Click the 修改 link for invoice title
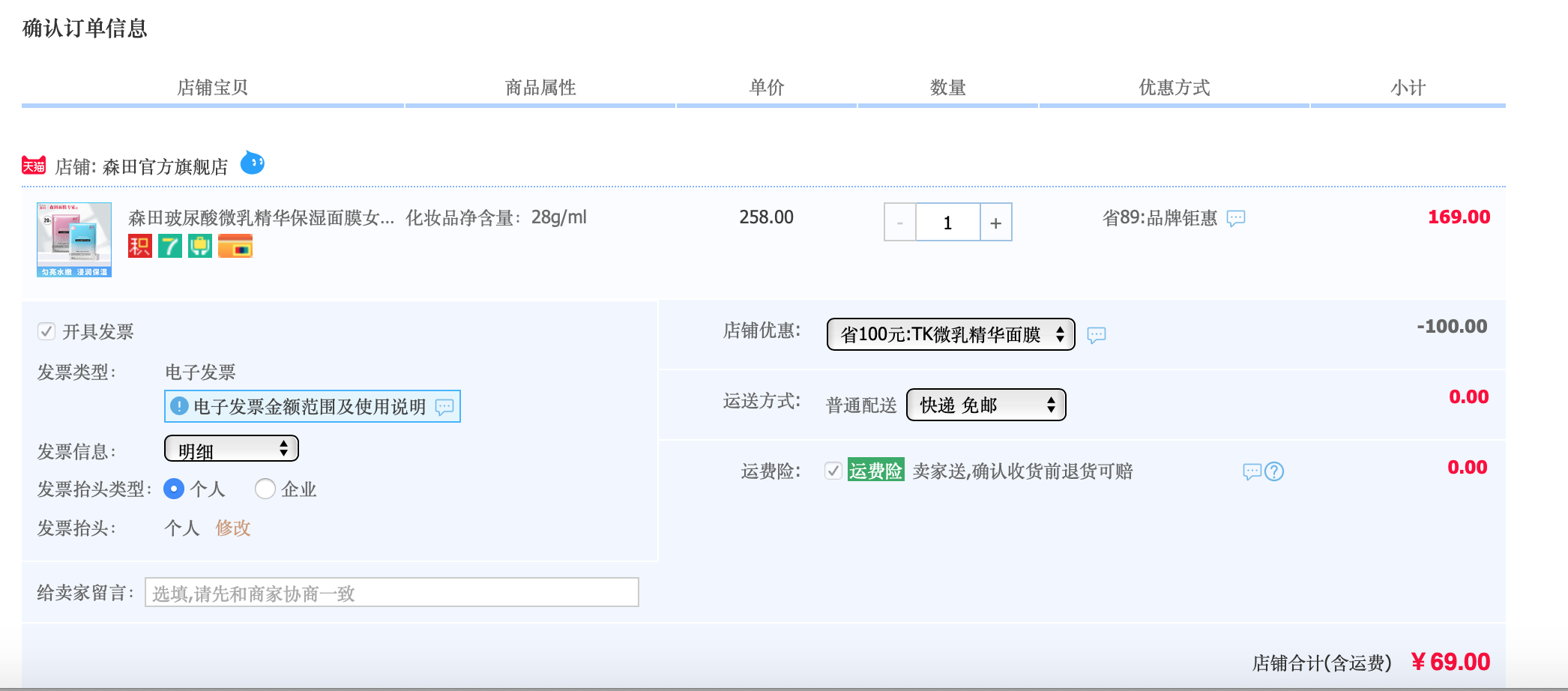Screen dimensions: 1568x691 point(233,528)
